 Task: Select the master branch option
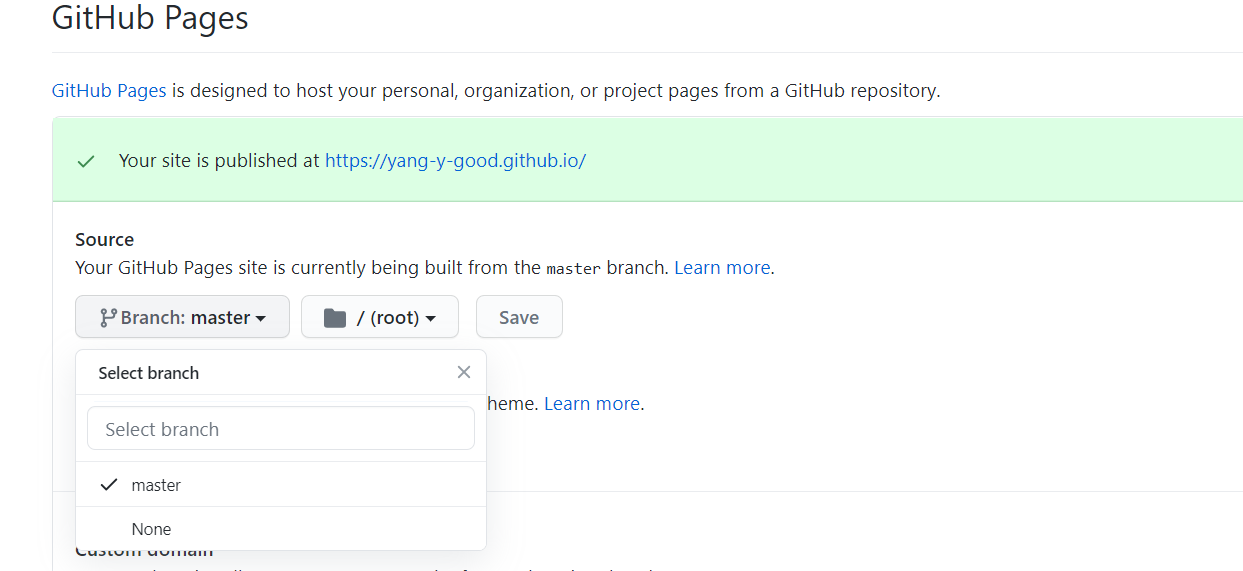click(x=281, y=484)
